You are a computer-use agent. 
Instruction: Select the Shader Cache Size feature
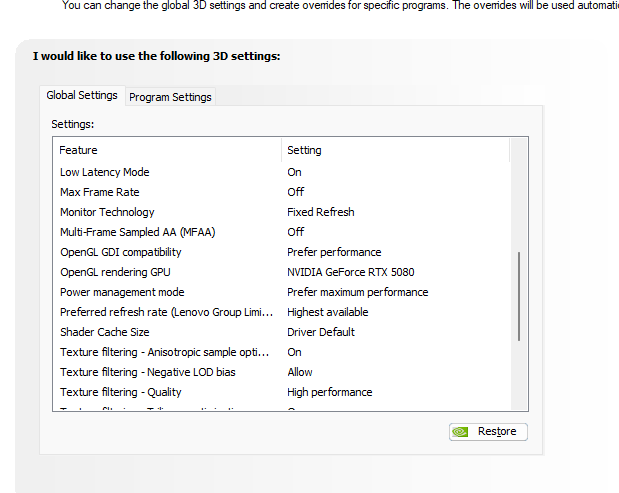[105, 332]
